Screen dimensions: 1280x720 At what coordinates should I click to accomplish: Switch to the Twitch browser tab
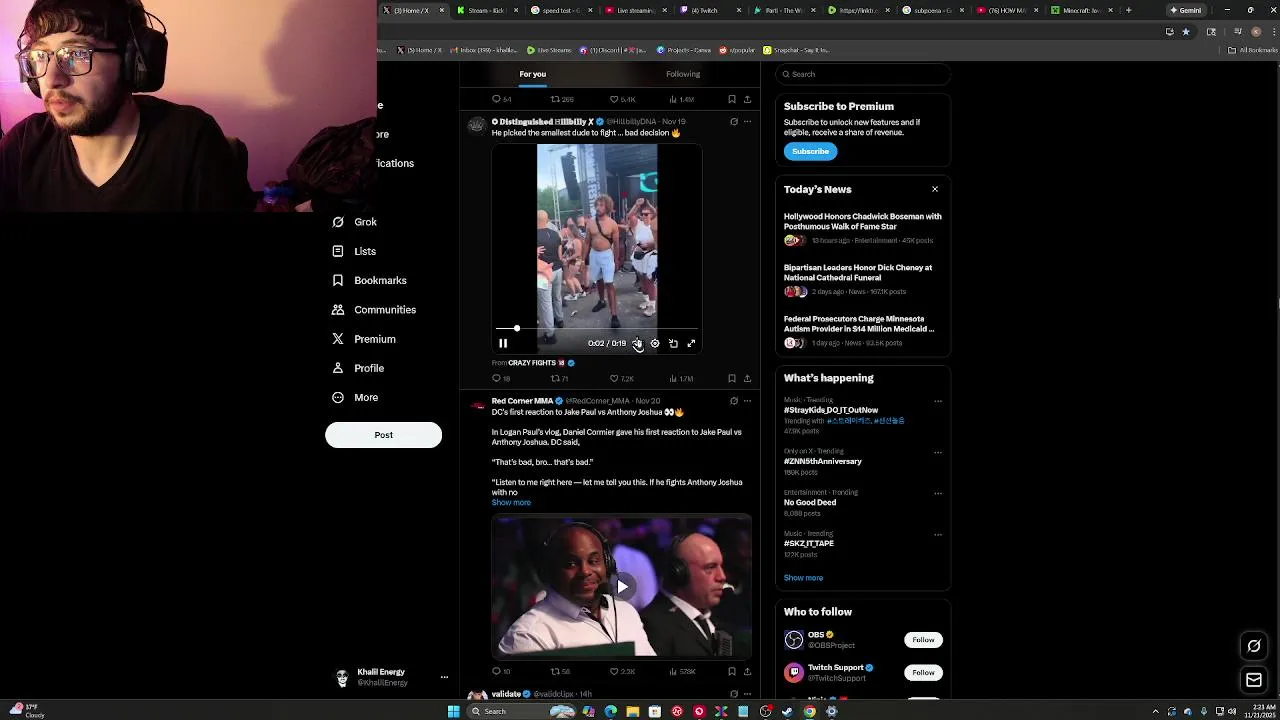pos(710,10)
